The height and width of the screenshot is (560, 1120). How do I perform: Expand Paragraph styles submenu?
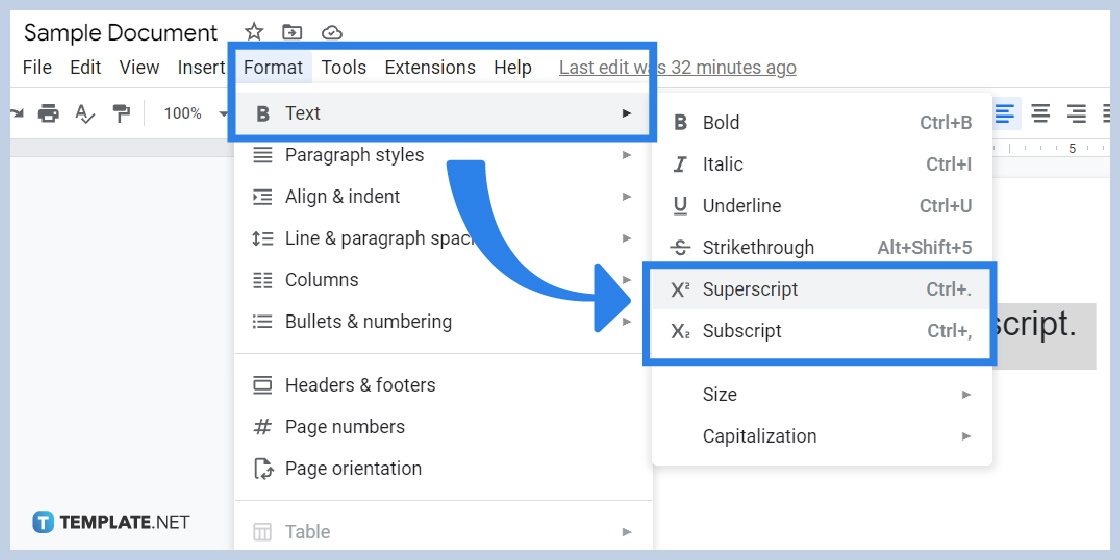(x=443, y=155)
